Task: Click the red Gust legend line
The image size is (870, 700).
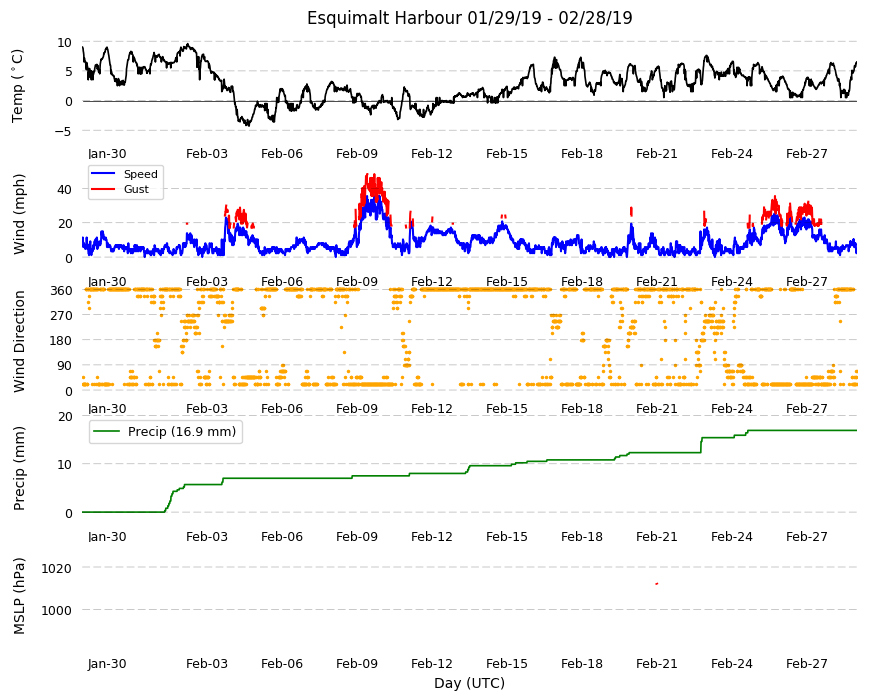Action: [103, 189]
